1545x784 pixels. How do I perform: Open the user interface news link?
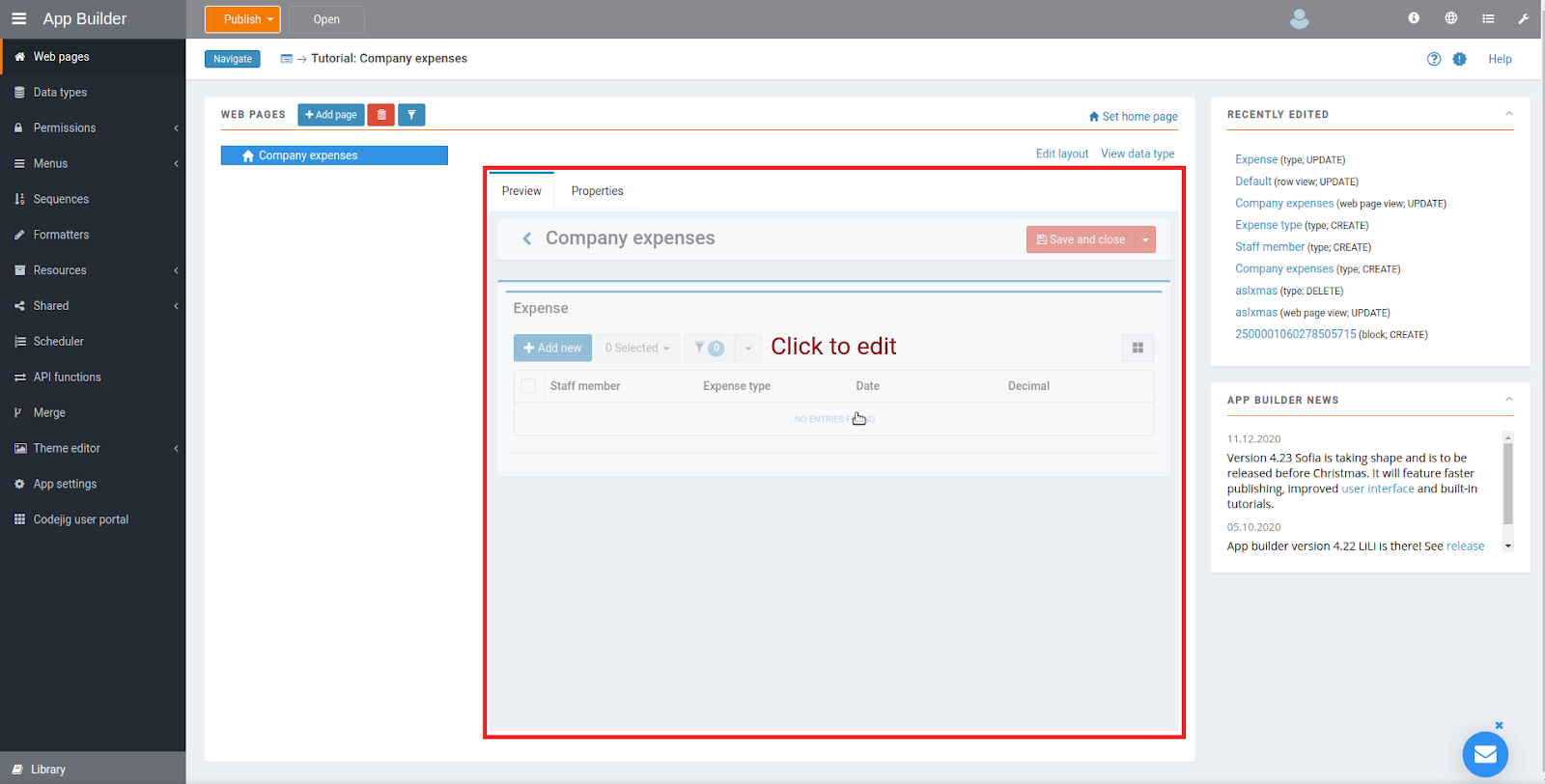[1378, 489]
